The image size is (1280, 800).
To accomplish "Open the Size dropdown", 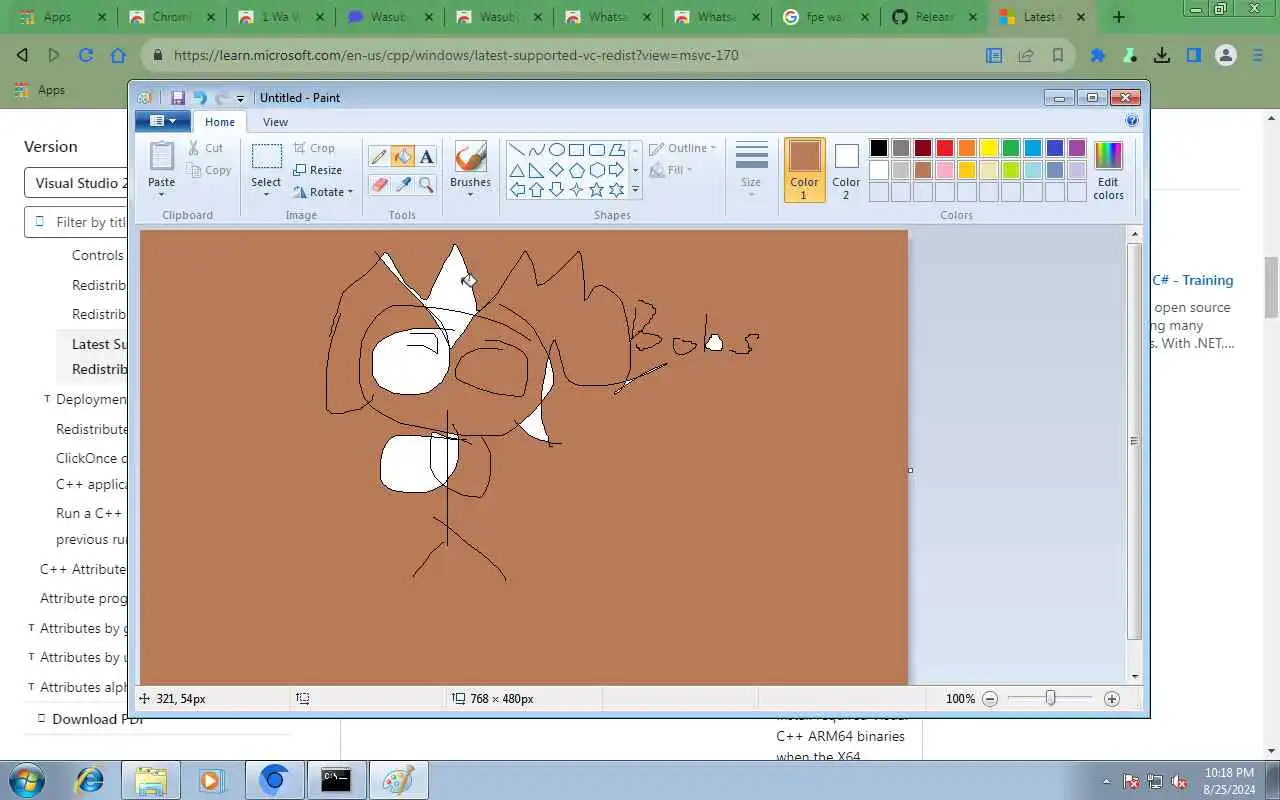I will click(751, 170).
